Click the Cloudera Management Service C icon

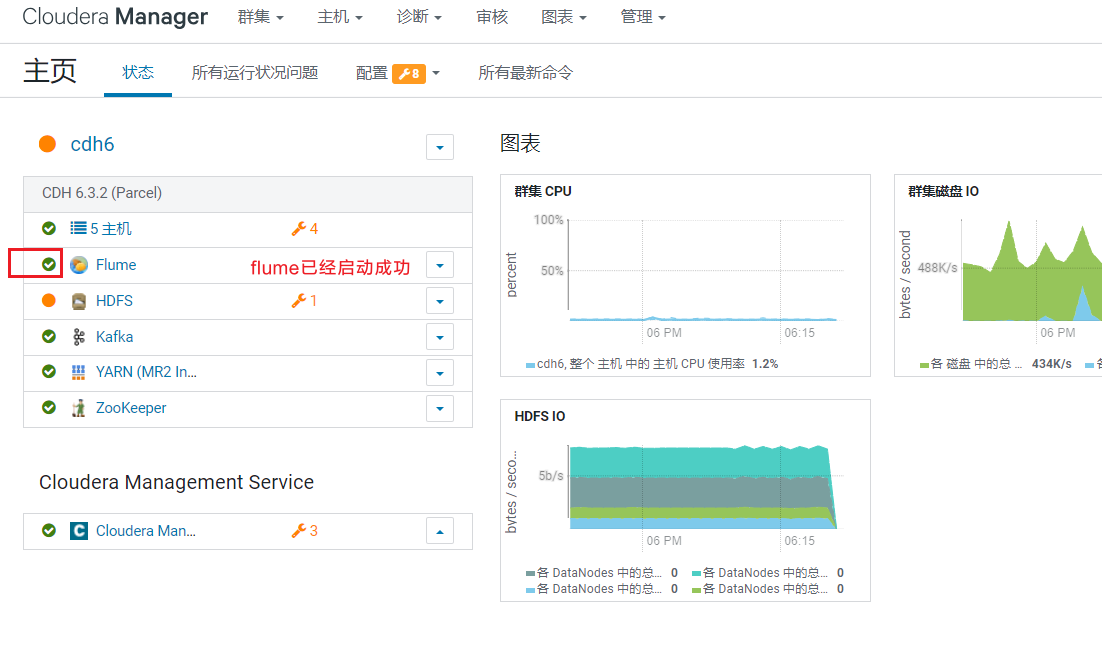tap(79, 531)
